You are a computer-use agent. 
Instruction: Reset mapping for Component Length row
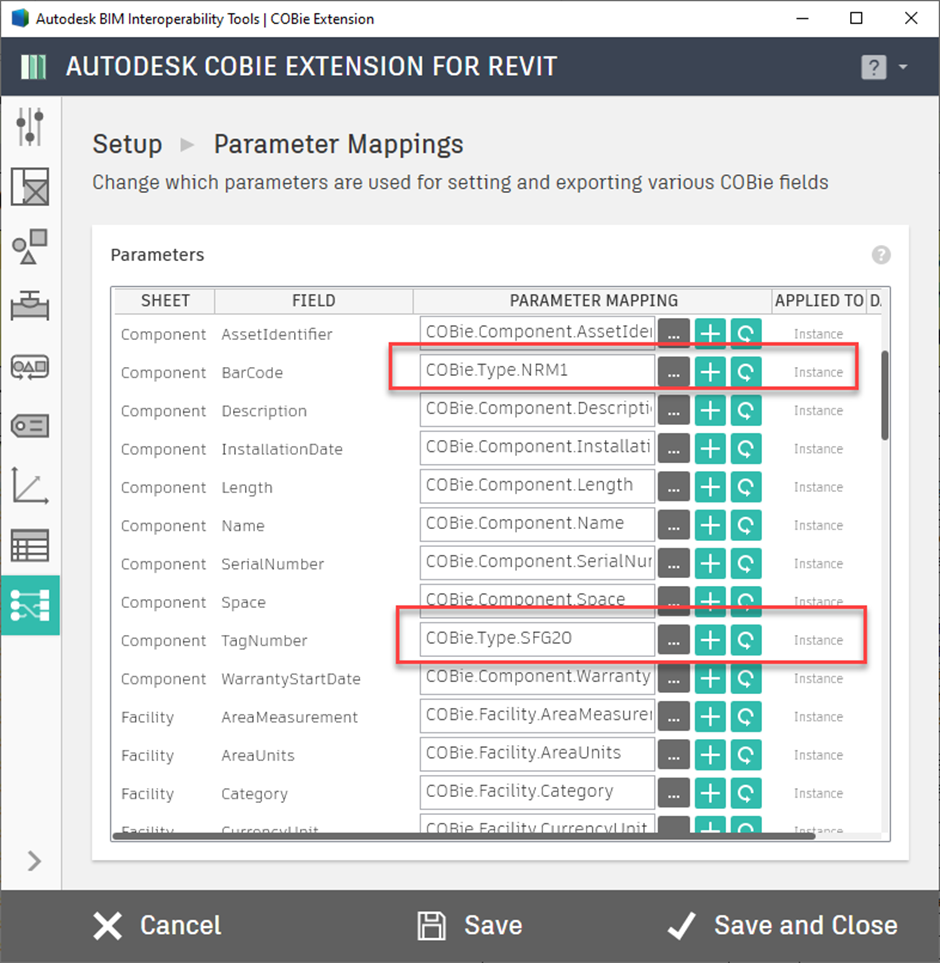(x=746, y=486)
